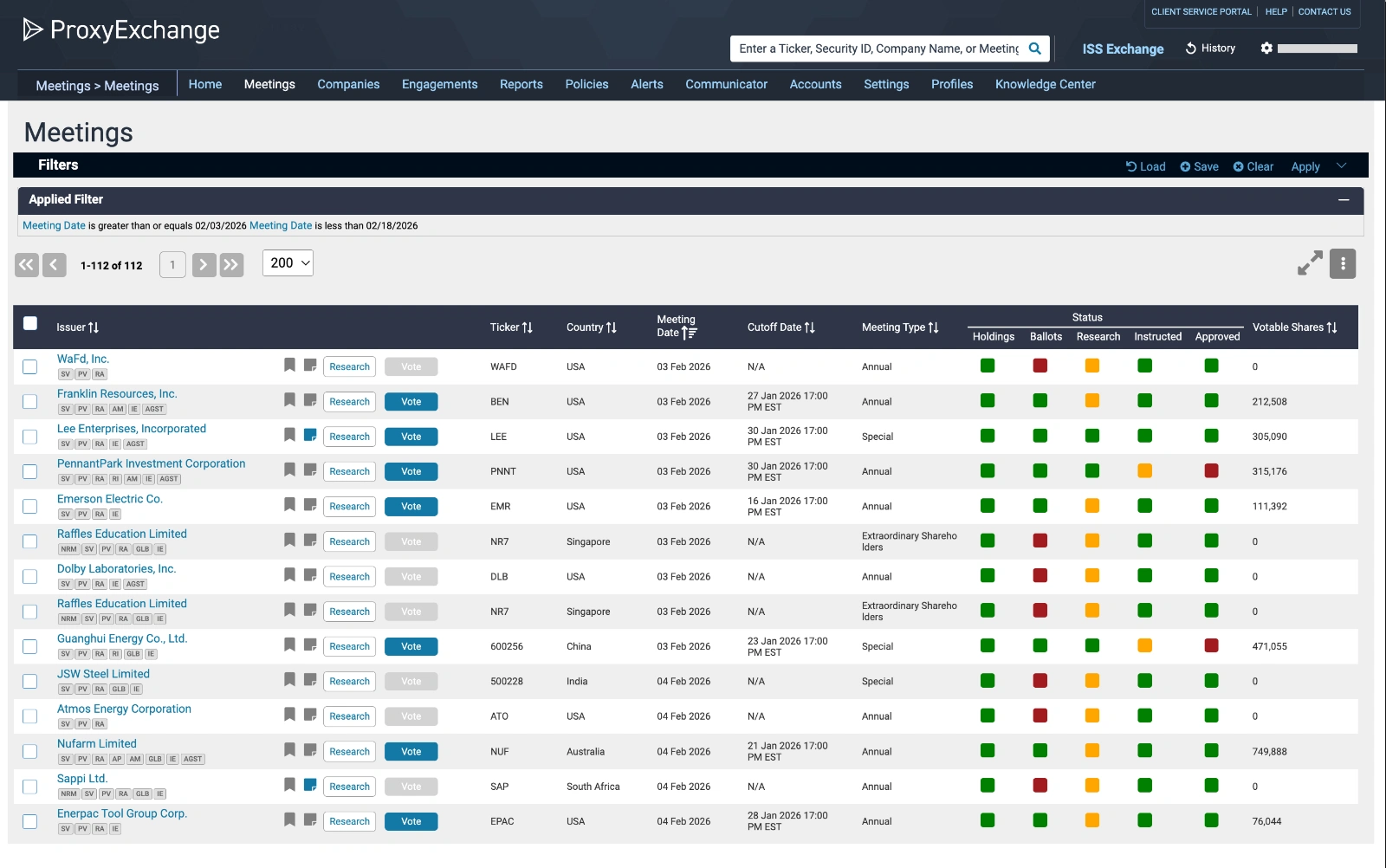Click orange Instructed status for PennantPark Investment

tap(1145, 470)
